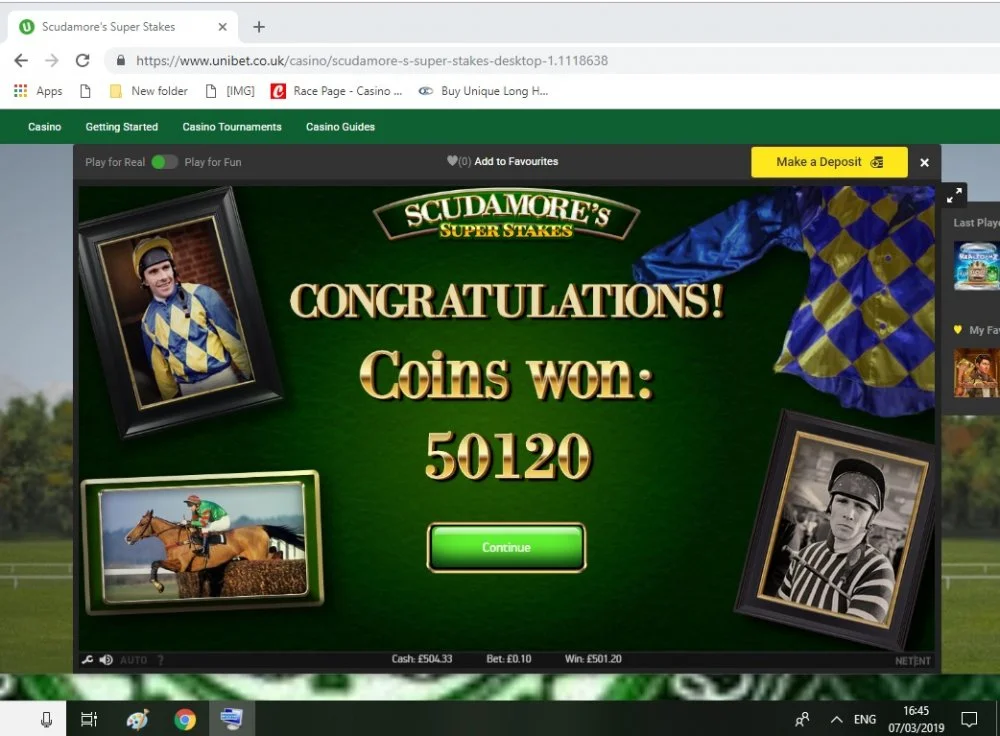Click the ENG language indicator
The image size is (1000, 736).
[865, 719]
